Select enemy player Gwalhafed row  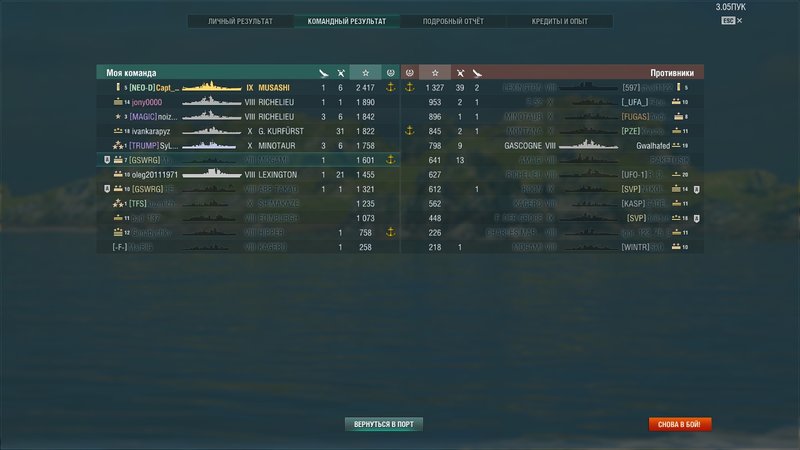coord(552,145)
